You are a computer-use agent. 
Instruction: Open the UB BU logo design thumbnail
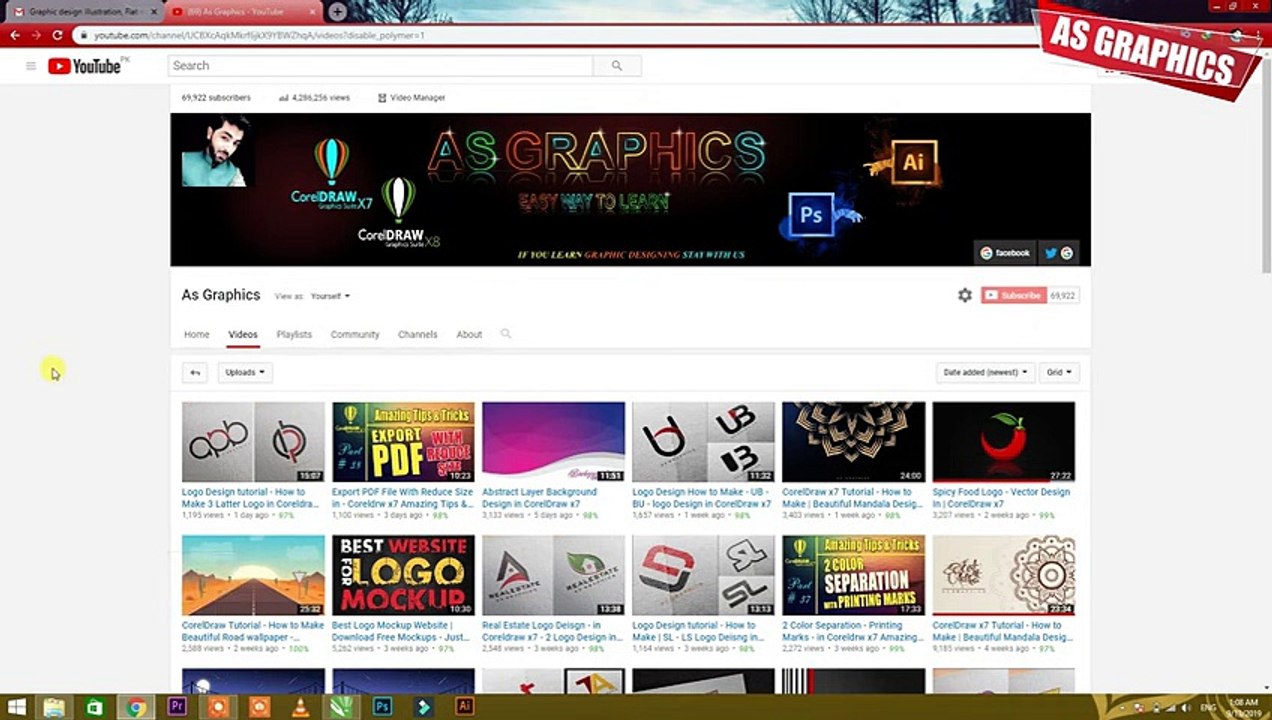[703, 442]
